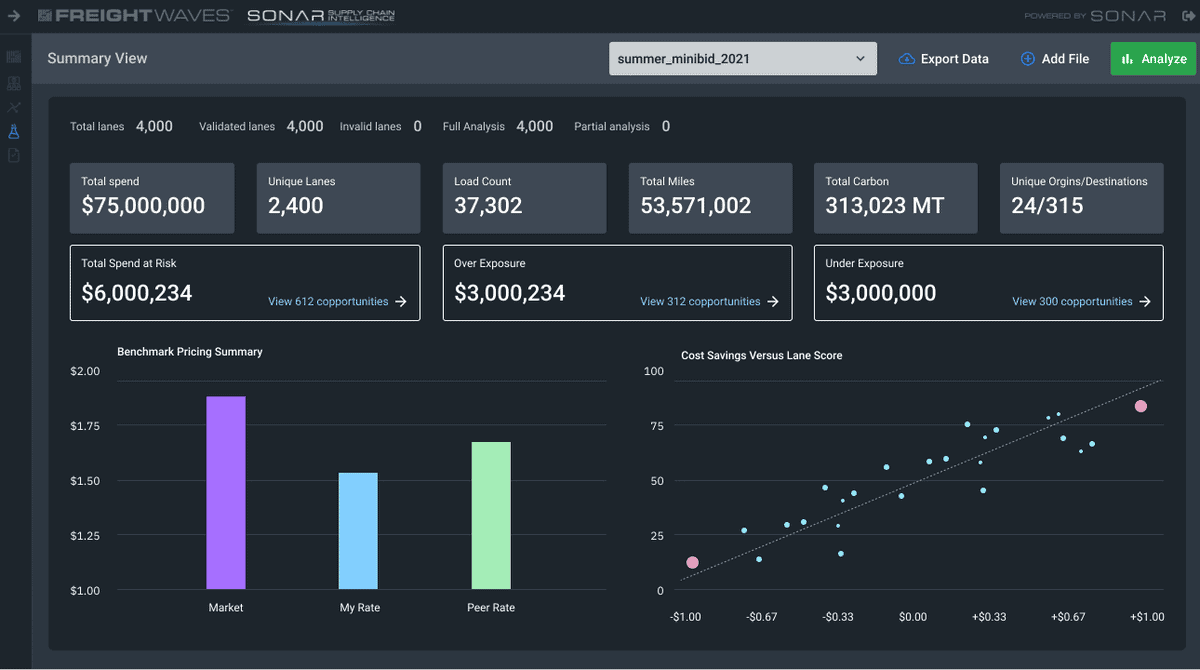Click the Full Analysis label

tap(474, 127)
